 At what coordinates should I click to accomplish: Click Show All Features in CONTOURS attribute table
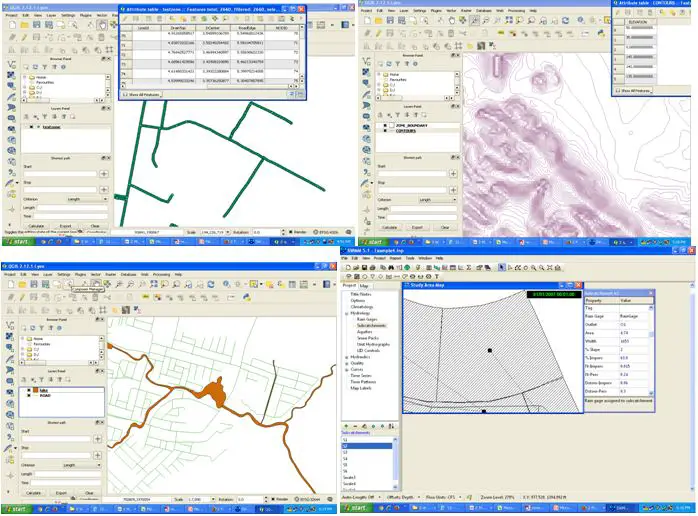click(x=634, y=90)
